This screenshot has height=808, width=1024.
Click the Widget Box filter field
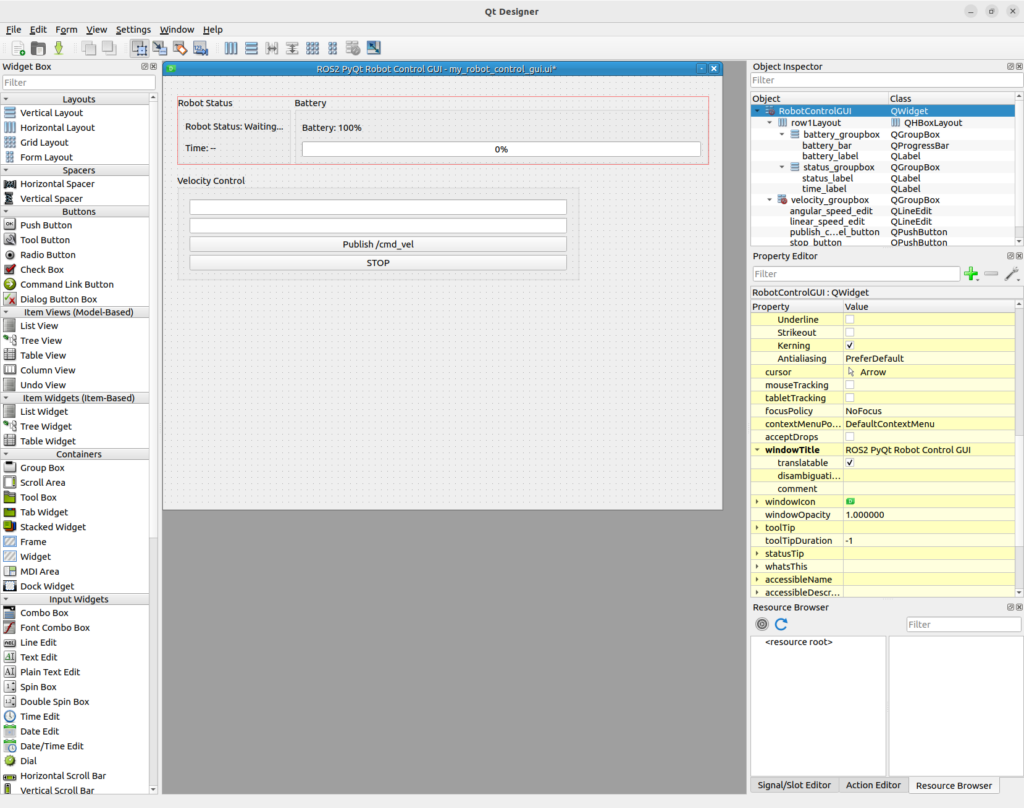pos(78,82)
